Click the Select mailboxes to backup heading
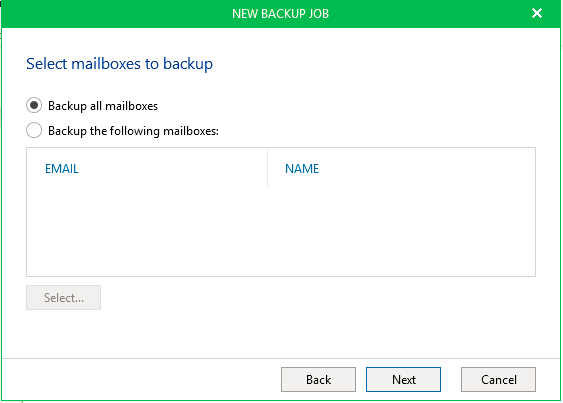 tap(120, 64)
